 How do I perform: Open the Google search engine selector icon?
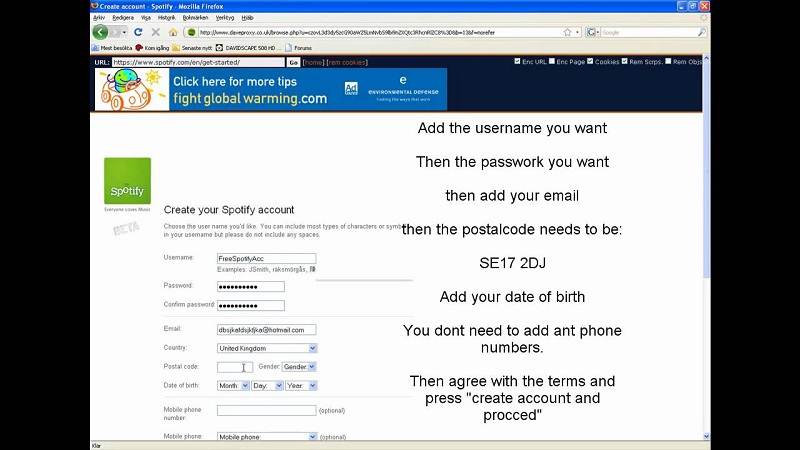point(592,32)
